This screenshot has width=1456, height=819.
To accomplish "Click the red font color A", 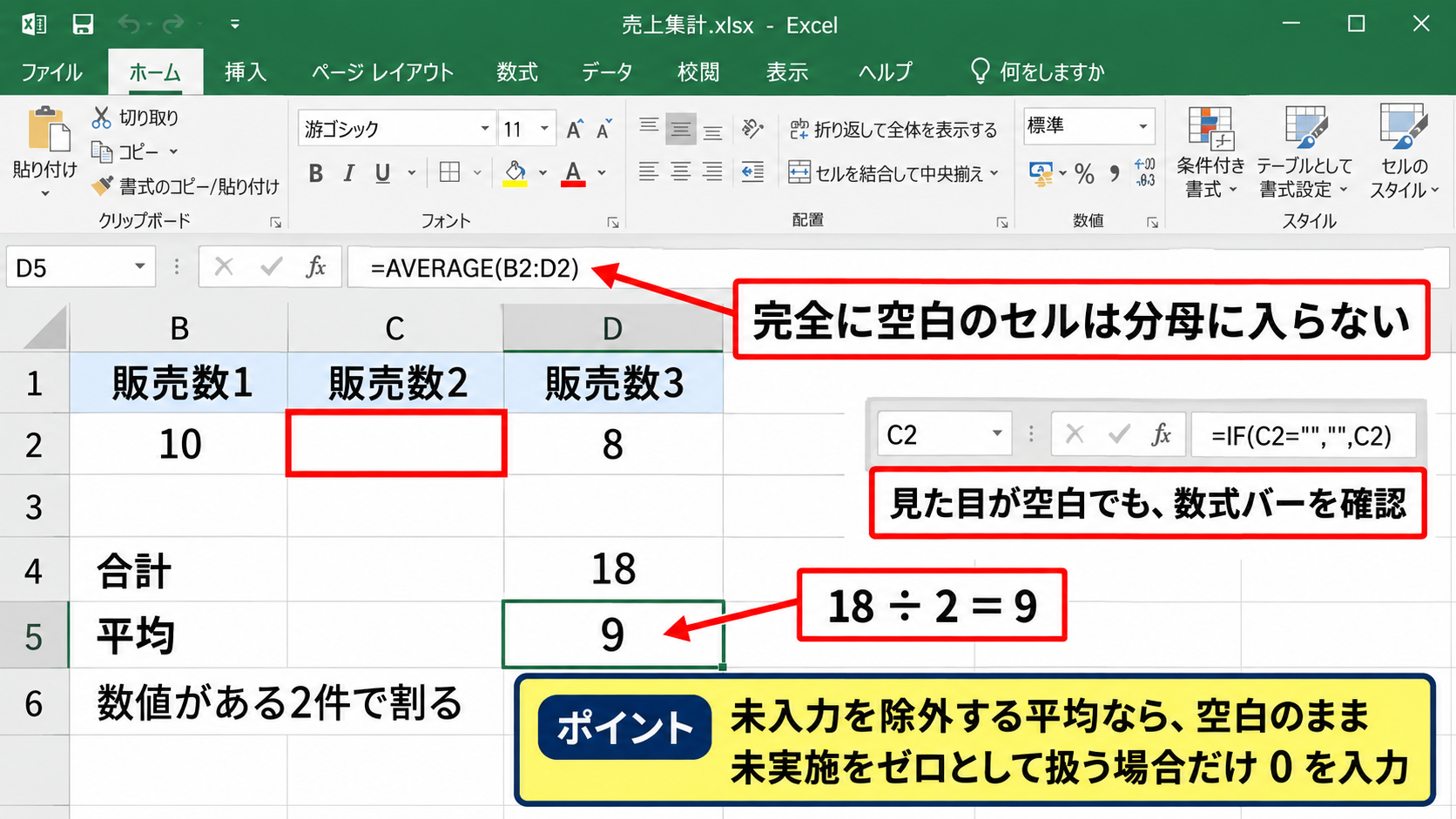I will (573, 173).
